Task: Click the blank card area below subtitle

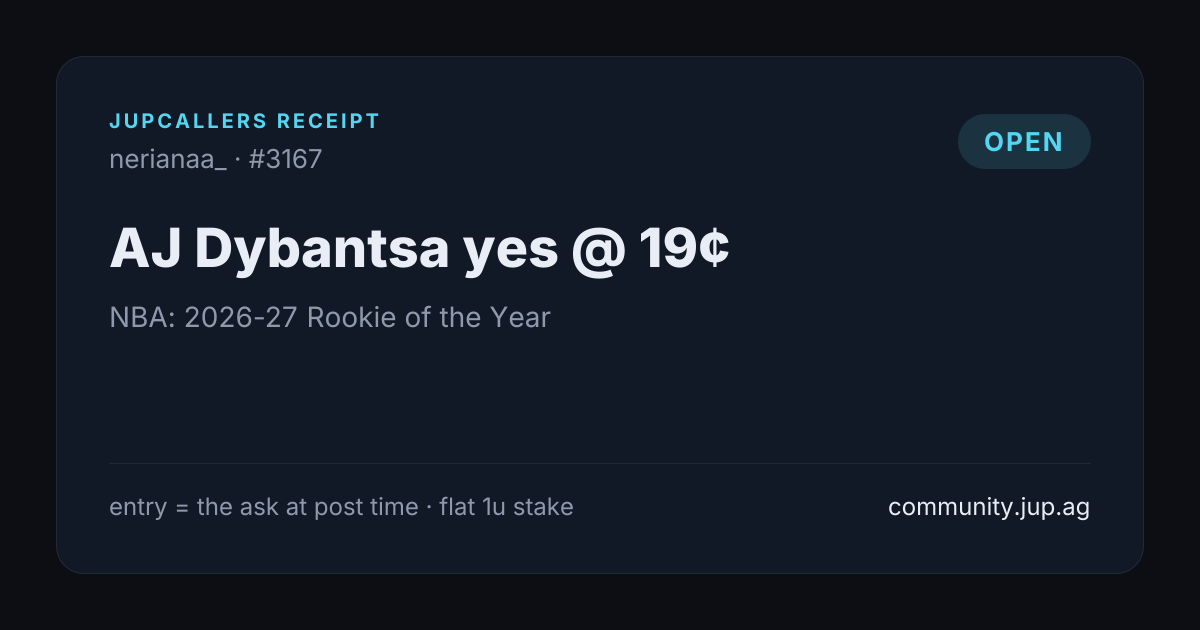Action: point(600,397)
